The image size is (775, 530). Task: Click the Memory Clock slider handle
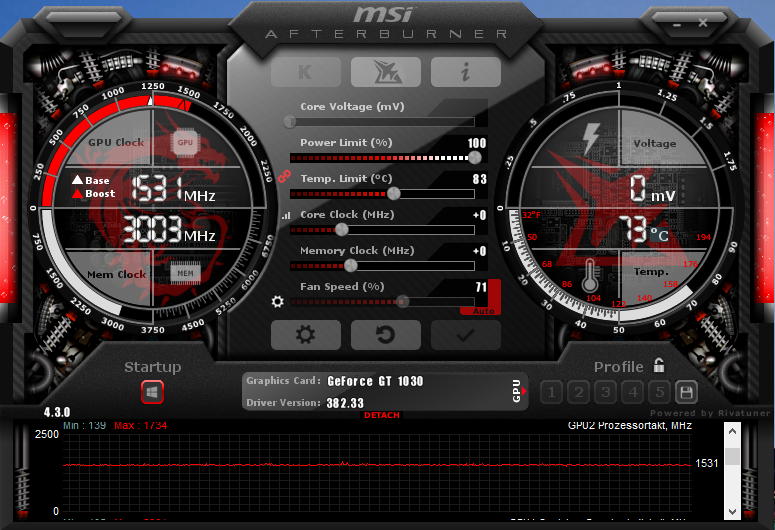point(350,265)
